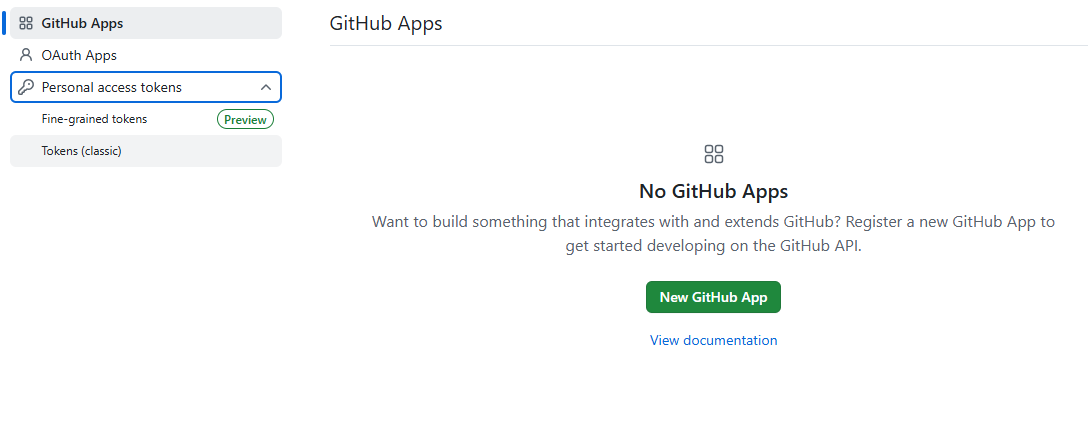Click the GitHub Apps grid icon in sidebar
Image resolution: width=1088 pixels, height=432 pixels.
pos(26,23)
